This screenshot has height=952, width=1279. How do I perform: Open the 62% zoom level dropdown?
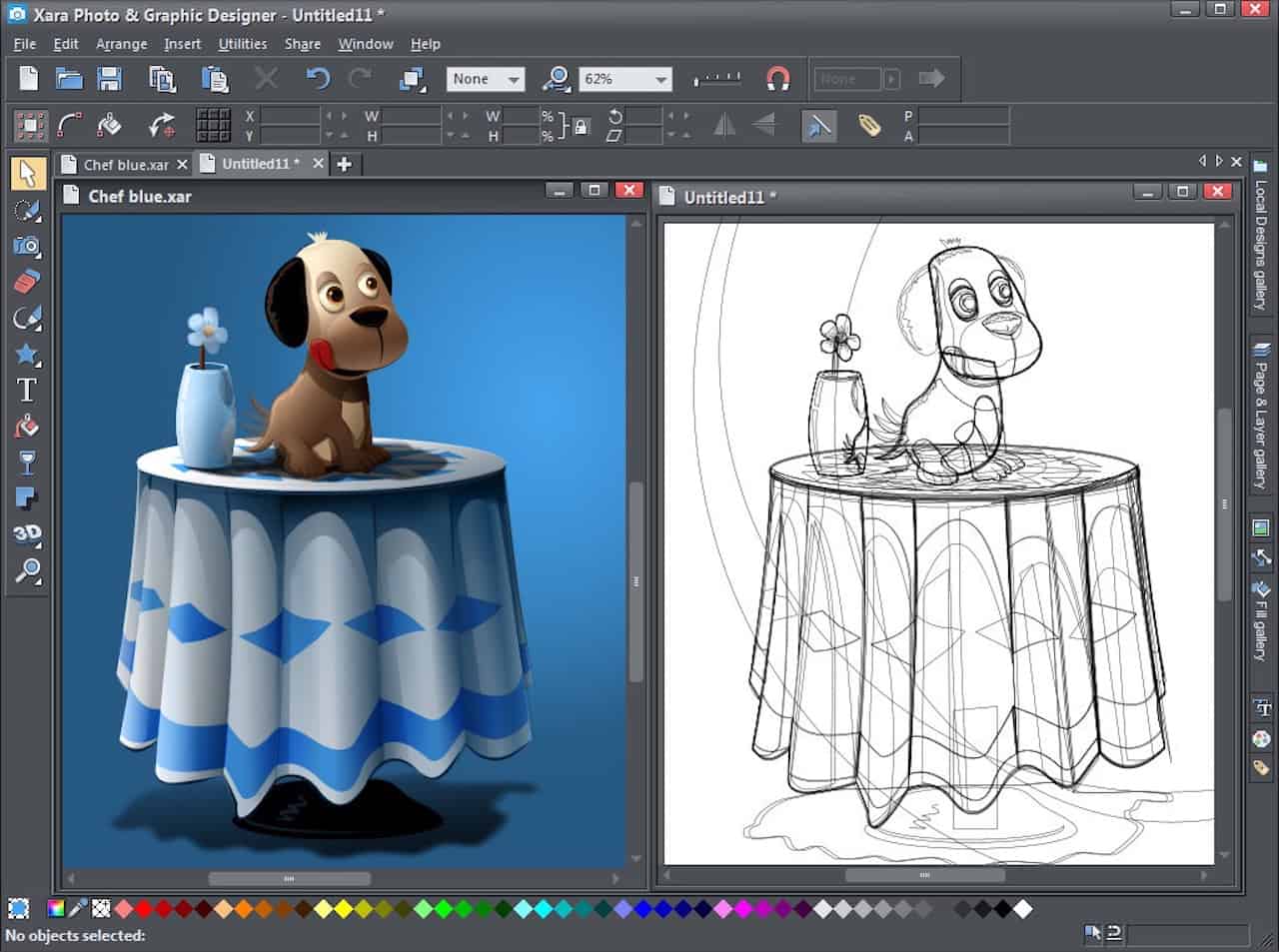626,79
